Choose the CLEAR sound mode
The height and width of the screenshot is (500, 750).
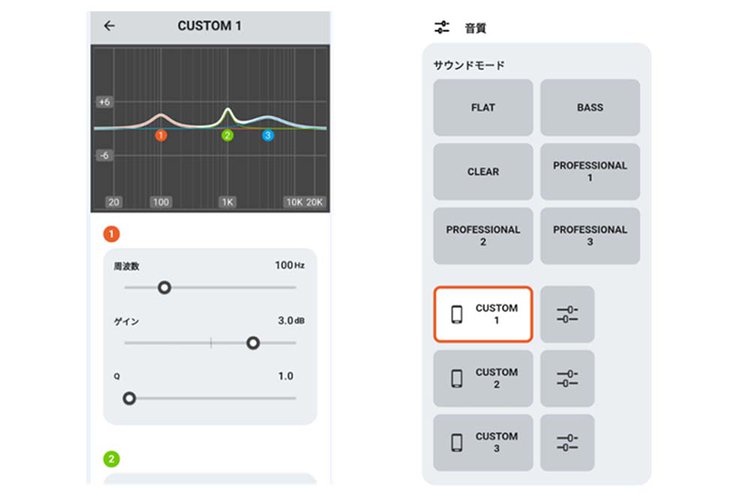tap(483, 172)
